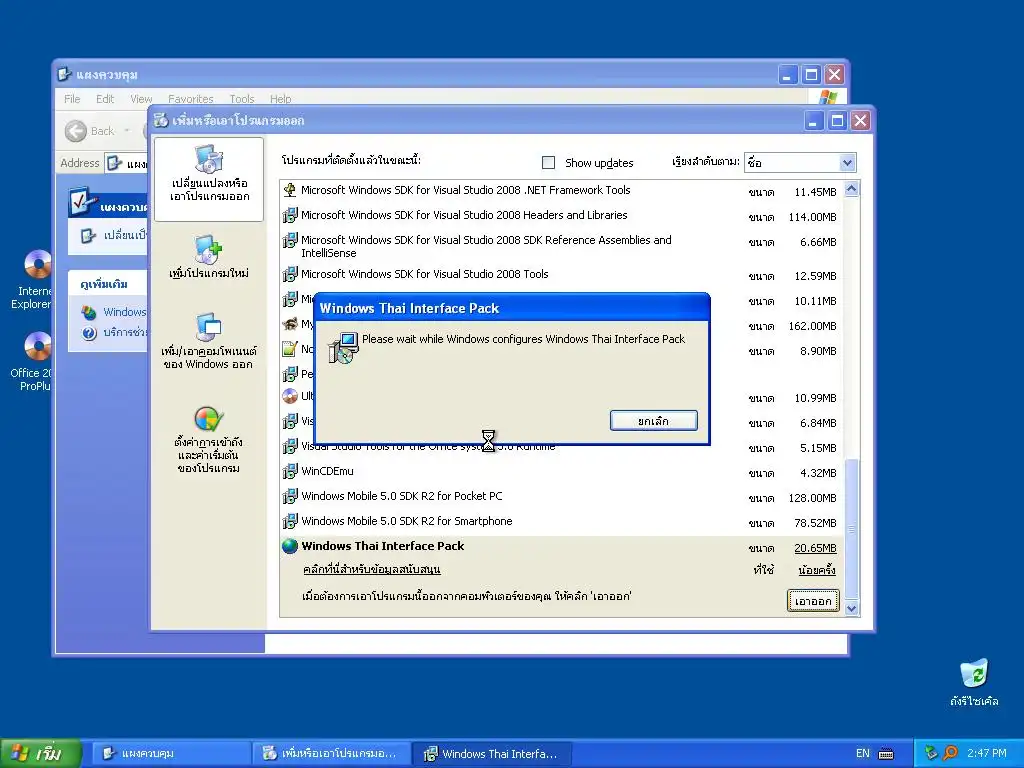Screen dimensions: 1024x768
Task: Open Help menu in Control Panel window
Action: pos(281,99)
